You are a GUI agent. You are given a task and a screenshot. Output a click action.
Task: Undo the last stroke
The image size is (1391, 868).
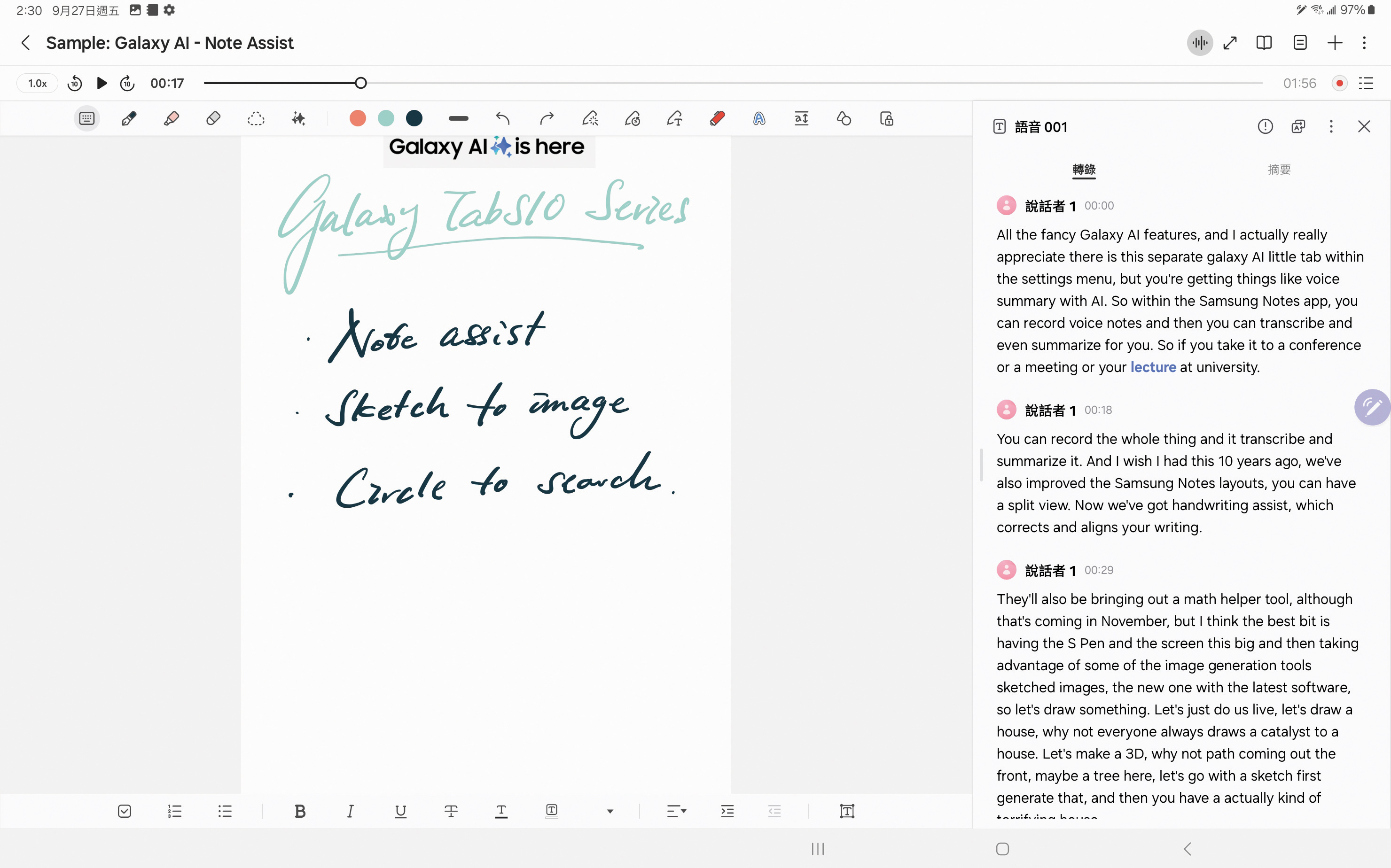[502, 119]
